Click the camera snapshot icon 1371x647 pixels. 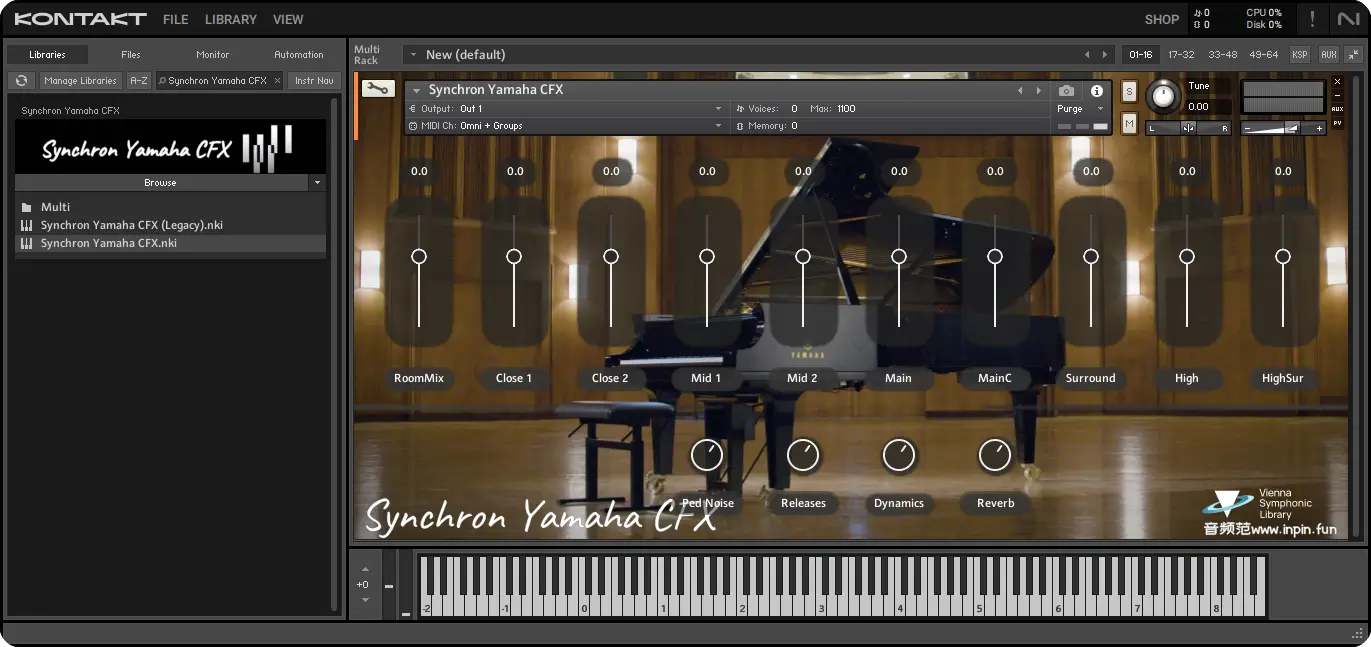[x=1066, y=91]
